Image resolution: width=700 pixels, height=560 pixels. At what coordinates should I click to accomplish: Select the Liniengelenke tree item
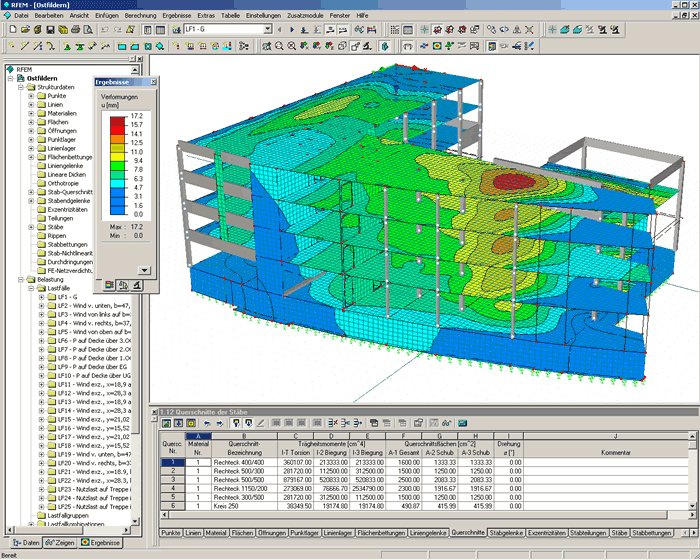coord(65,166)
